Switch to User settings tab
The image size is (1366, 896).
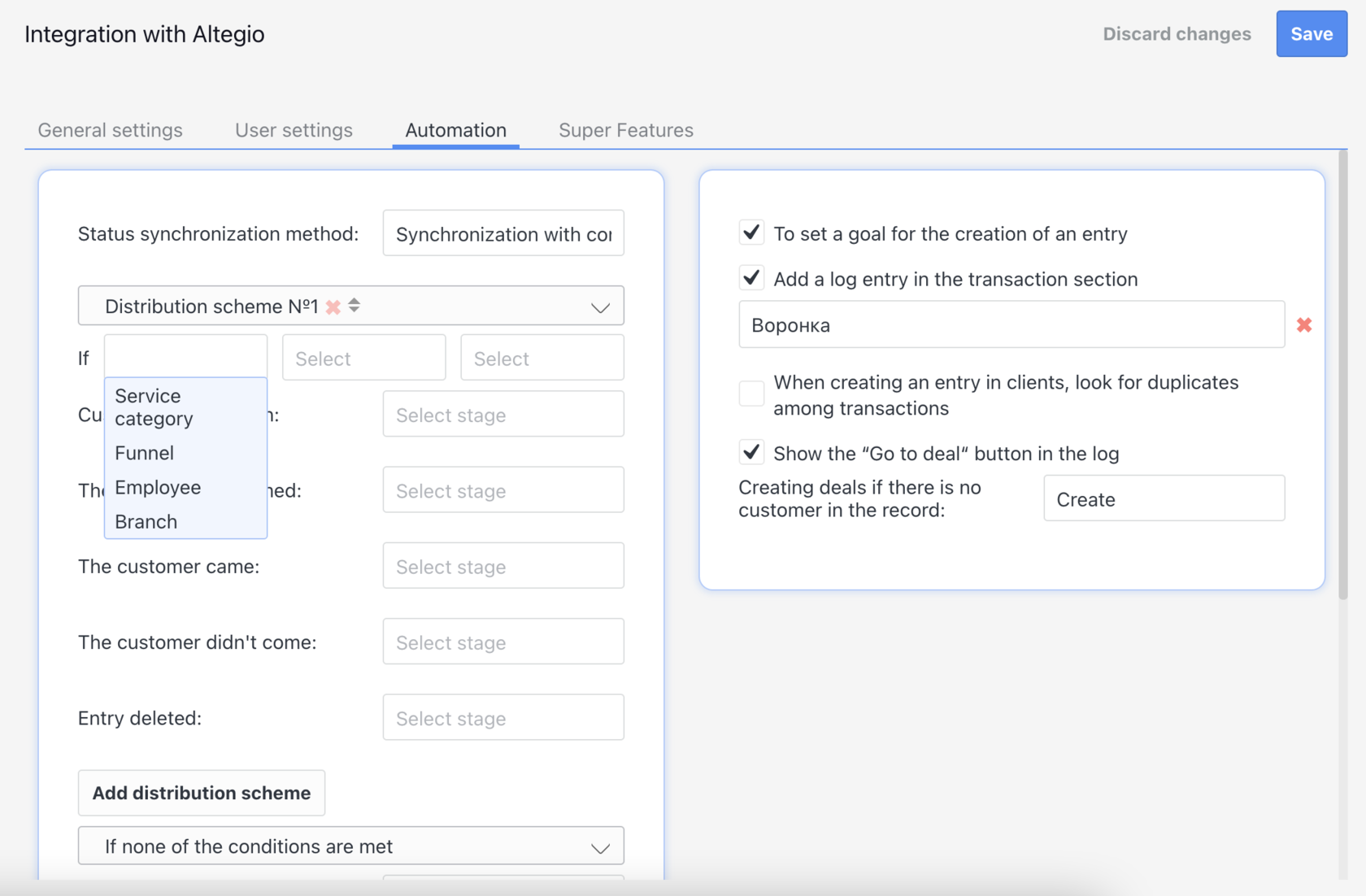pyautogui.click(x=294, y=130)
